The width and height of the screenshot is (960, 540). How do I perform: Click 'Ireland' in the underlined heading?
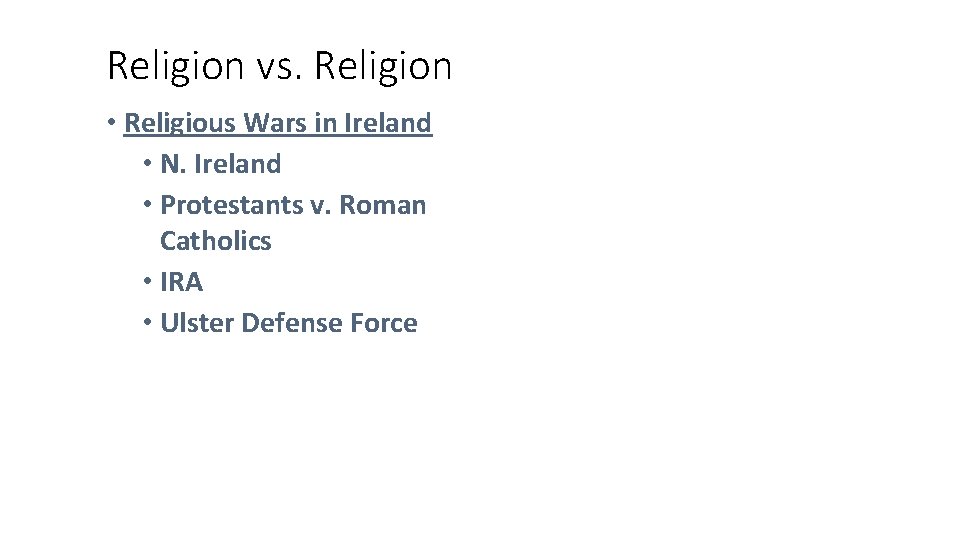387,123
